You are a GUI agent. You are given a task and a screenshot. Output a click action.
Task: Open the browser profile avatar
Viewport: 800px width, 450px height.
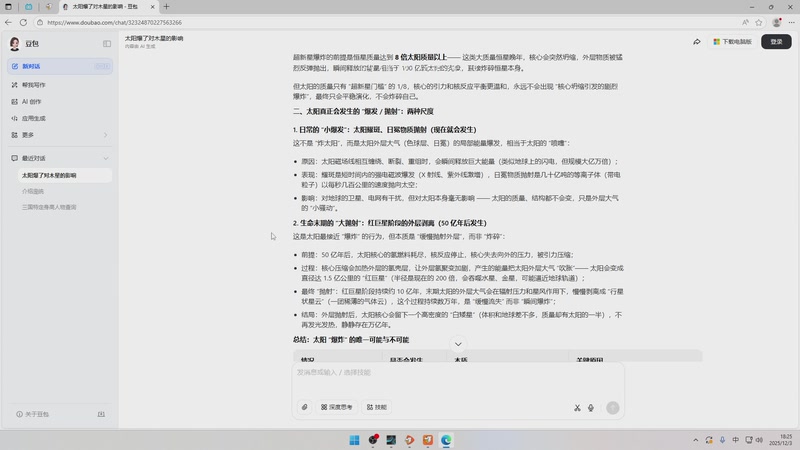(777, 22)
